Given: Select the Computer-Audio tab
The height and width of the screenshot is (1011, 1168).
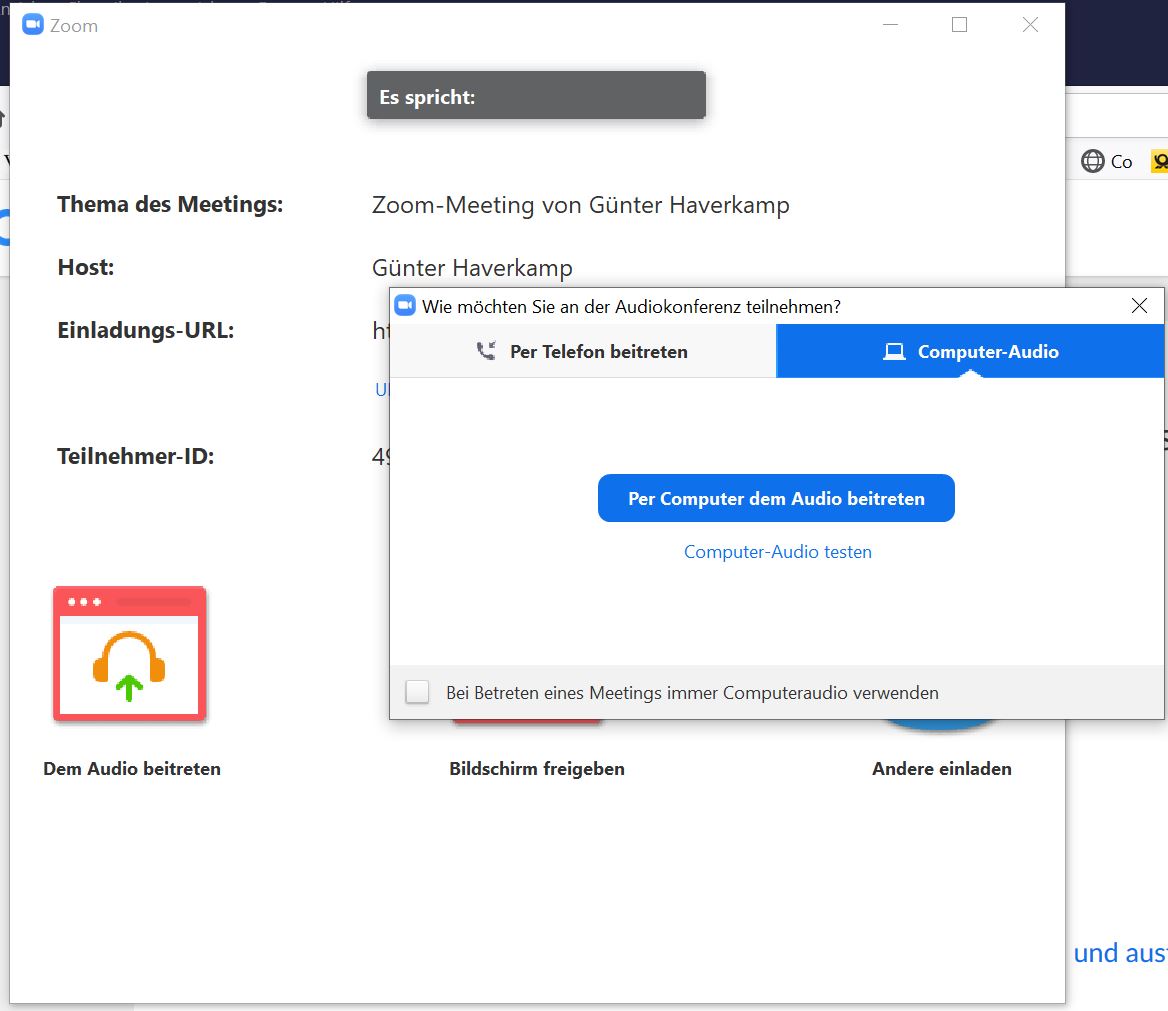Looking at the screenshot, I should click(970, 351).
